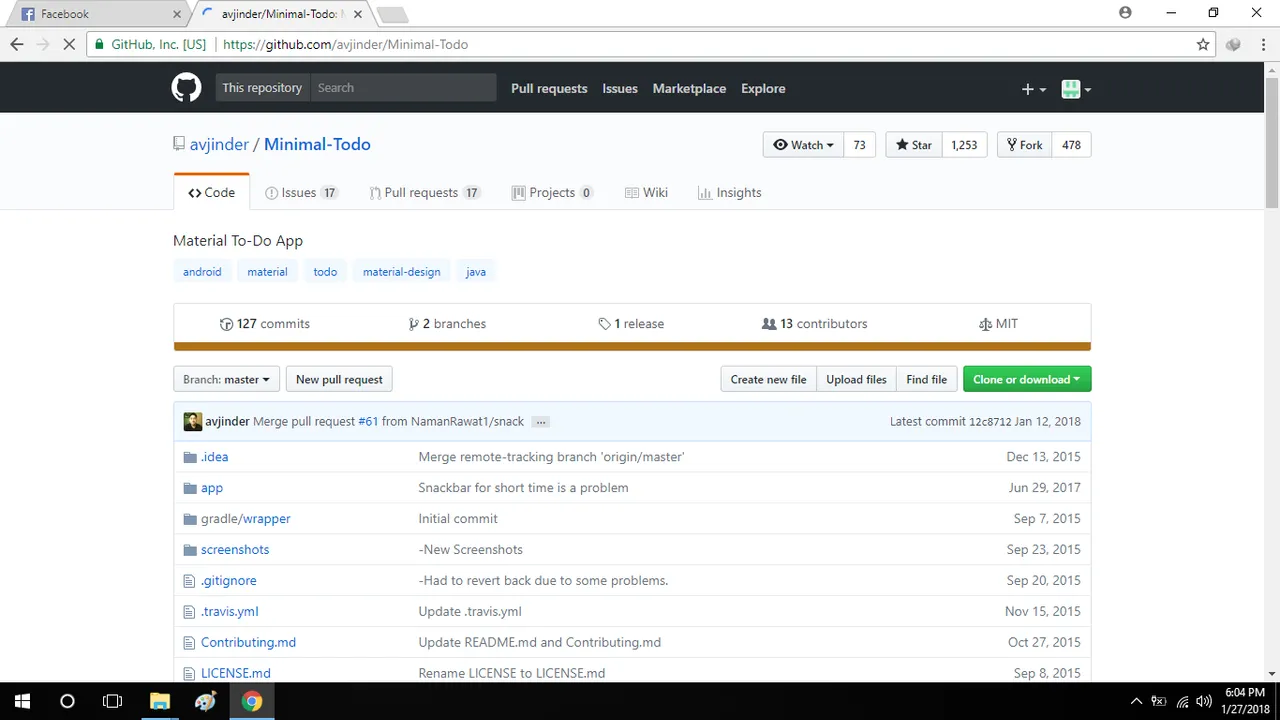Fork the repository
1280x720 pixels.
click(x=1024, y=145)
